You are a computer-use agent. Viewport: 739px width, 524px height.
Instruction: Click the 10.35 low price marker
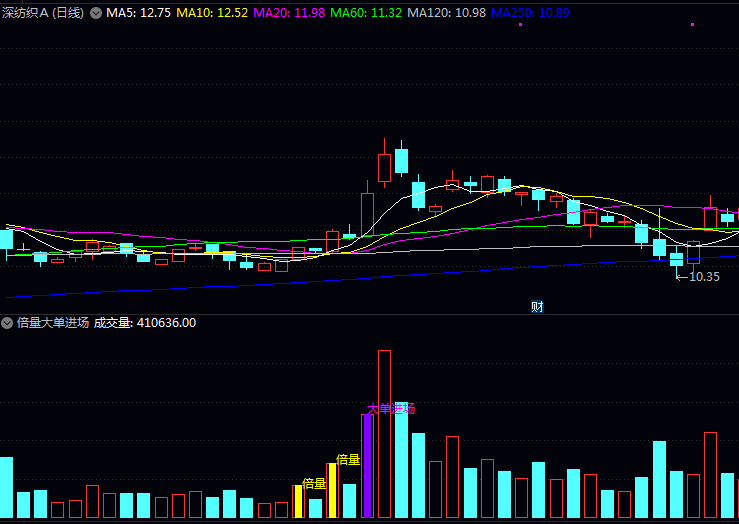pos(704,277)
